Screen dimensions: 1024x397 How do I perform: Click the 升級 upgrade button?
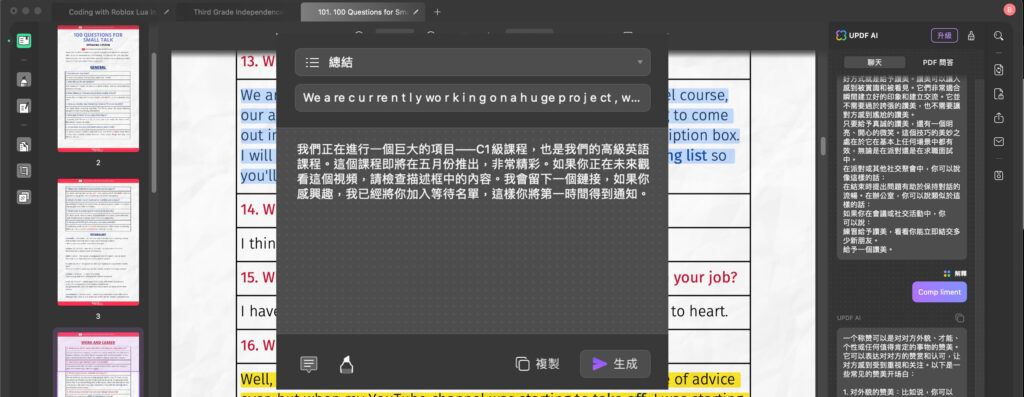pos(944,35)
